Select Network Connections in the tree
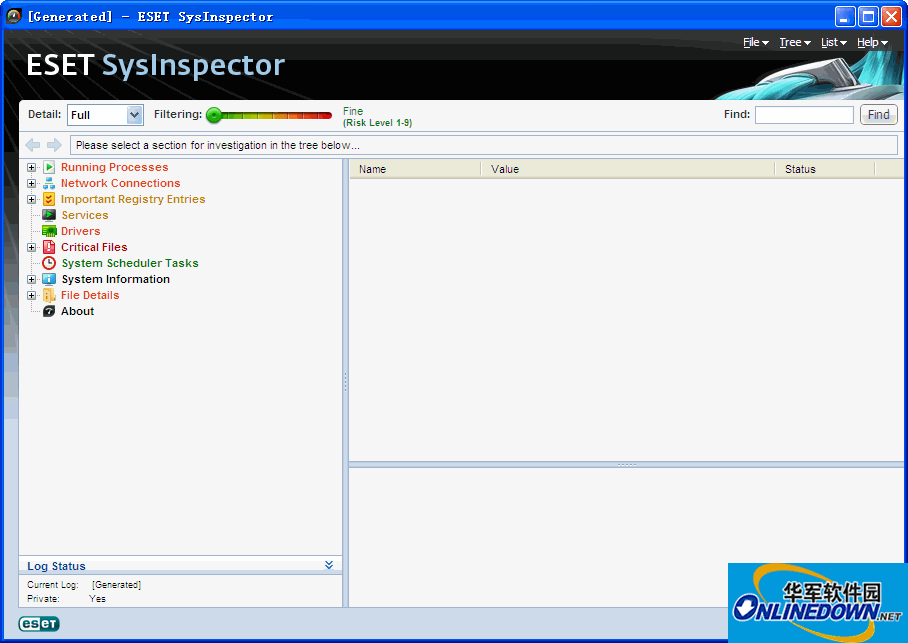The width and height of the screenshot is (908, 643). pyautogui.click(x=120, y=184)
